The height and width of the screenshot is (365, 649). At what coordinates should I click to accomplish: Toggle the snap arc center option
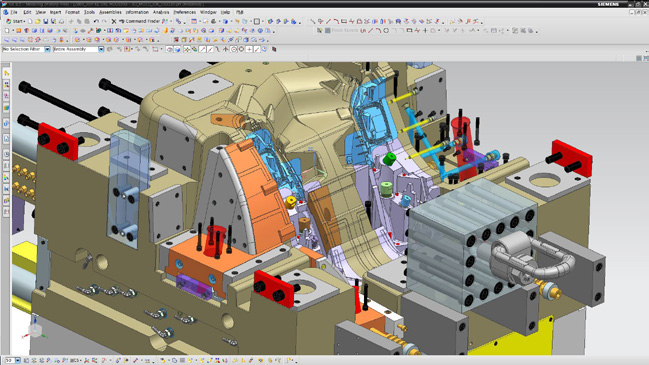pyautogui.click(x=233, y=49)
